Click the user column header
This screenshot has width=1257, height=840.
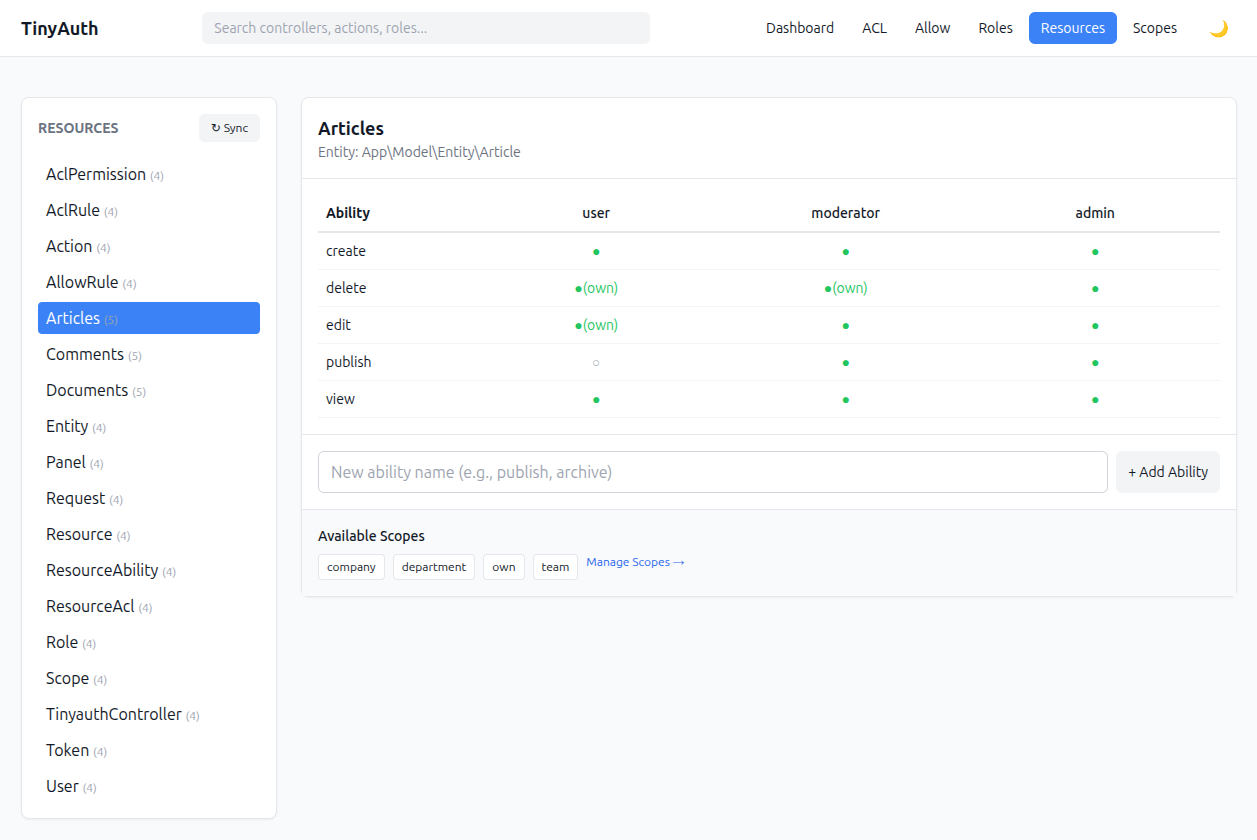click(x=596, y=213)
